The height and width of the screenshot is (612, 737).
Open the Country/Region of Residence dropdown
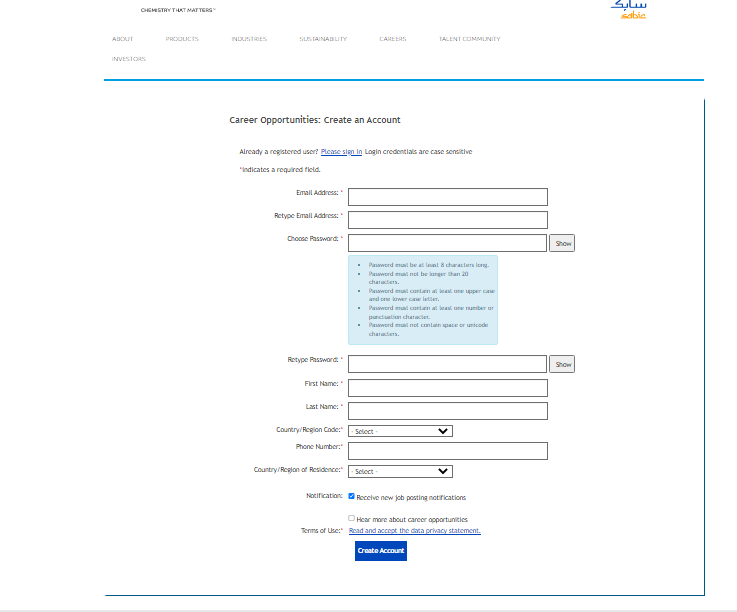(x=400, y=471)
